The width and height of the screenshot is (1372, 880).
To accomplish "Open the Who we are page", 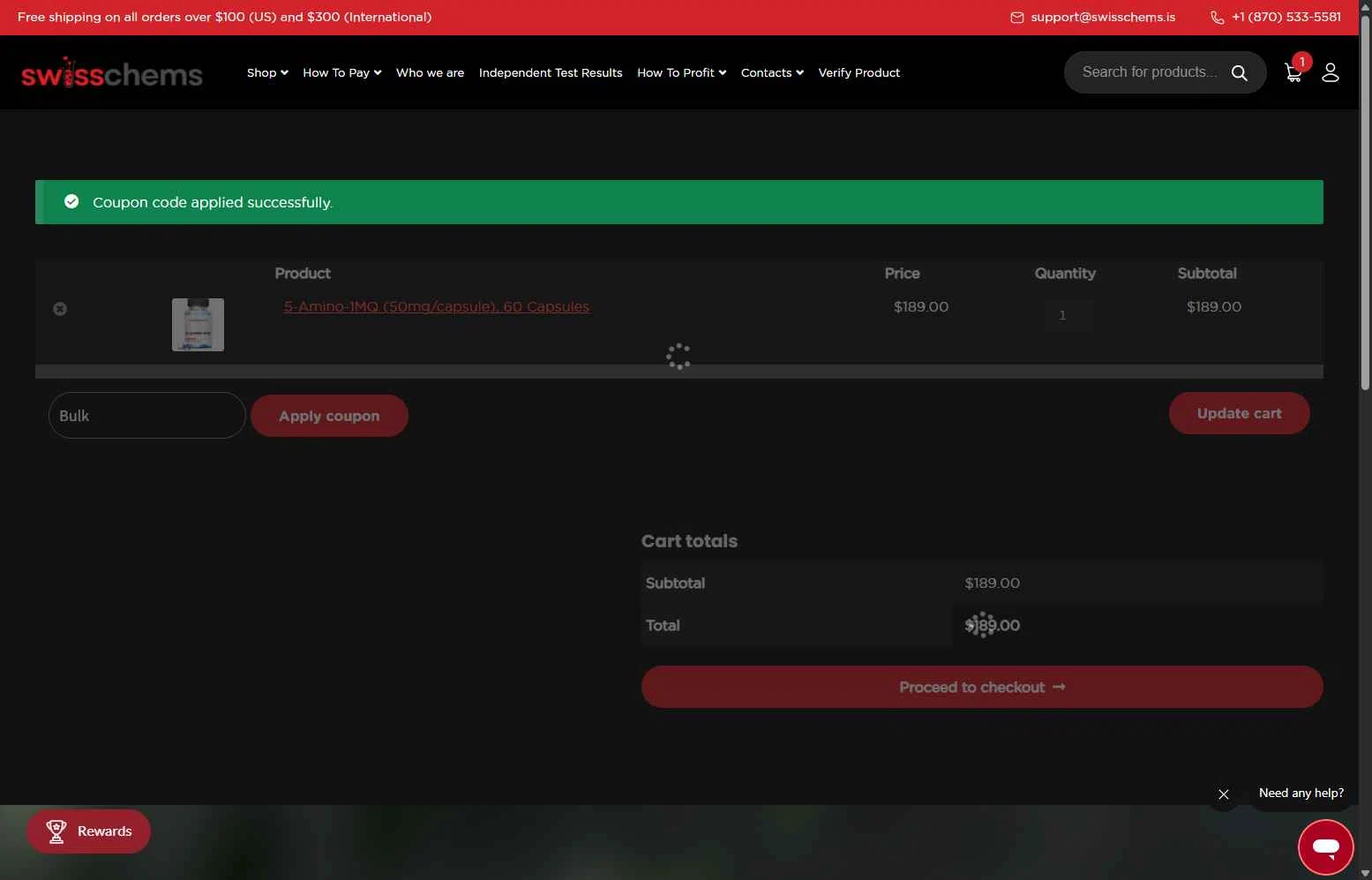I will coord(430,73).
